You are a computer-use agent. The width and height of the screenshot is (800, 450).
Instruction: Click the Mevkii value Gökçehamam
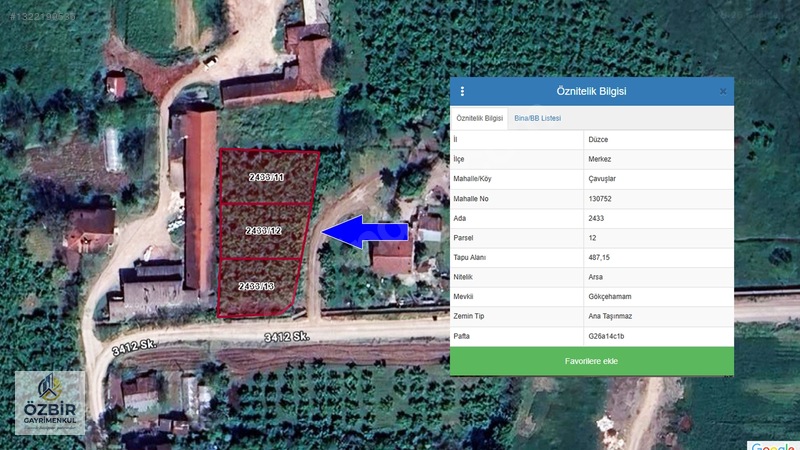coord(610,297)
